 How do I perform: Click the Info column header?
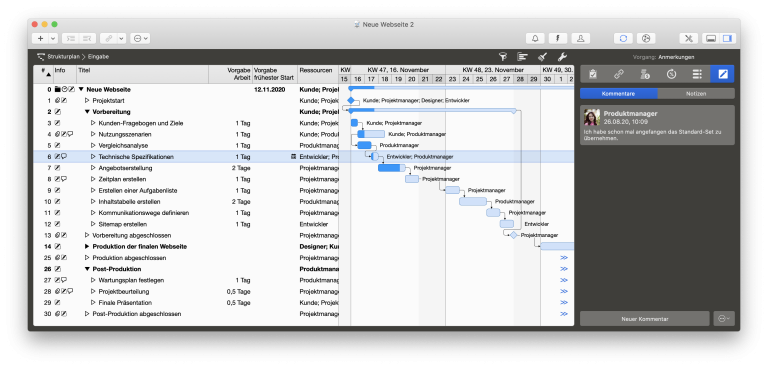(x=65, y=74)
